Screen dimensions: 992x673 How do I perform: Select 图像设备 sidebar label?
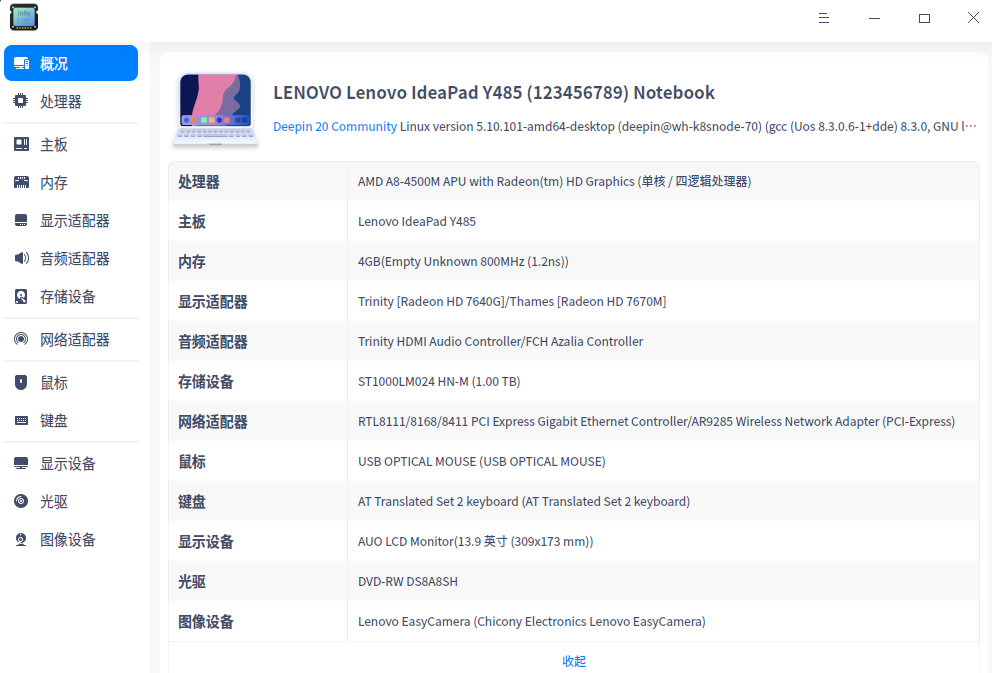(68, 540)
